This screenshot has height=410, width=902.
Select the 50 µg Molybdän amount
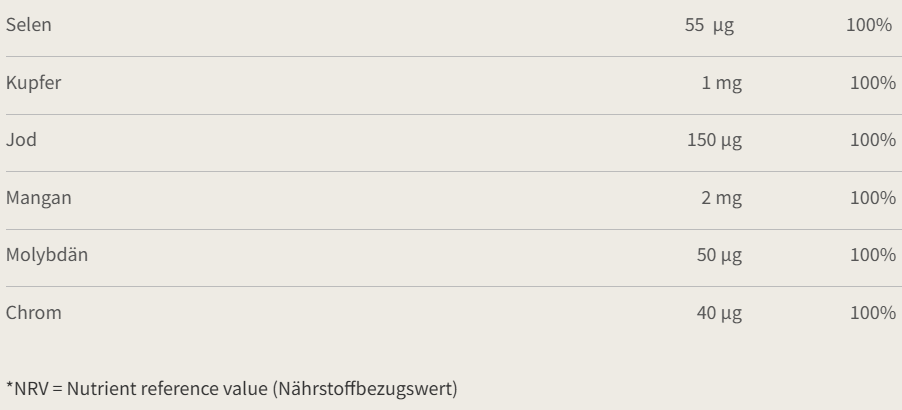pos(719,255)
